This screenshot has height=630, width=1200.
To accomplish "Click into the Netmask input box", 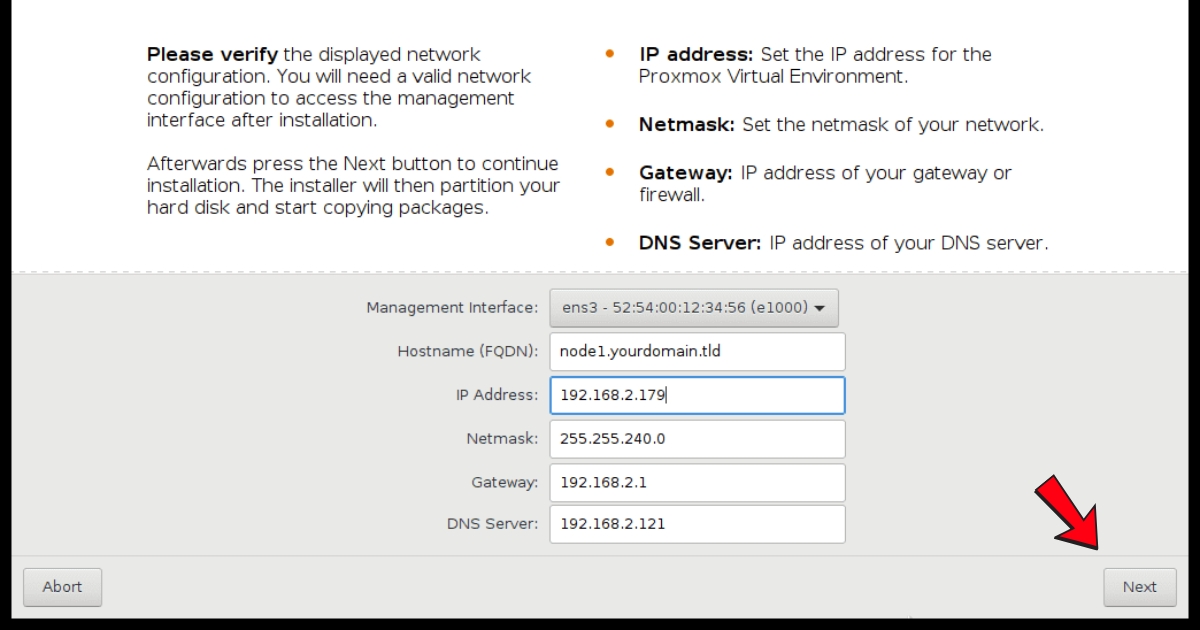I will coord(697,438).
